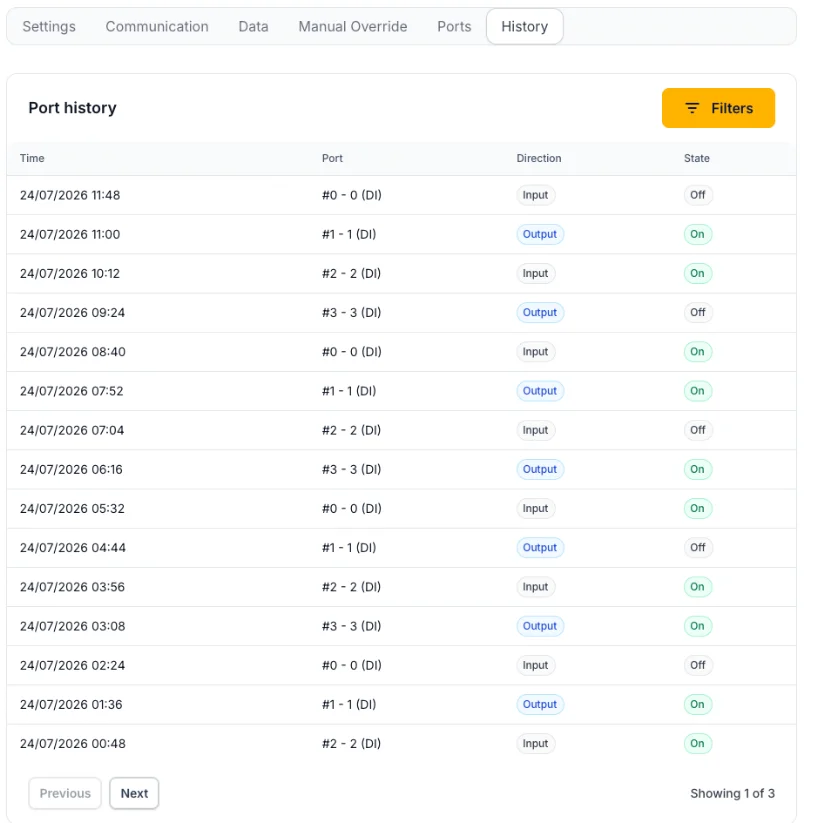The height and width of the screenshot is (823, 818).
Task: Open the Data tab
Action: [253, 27]
